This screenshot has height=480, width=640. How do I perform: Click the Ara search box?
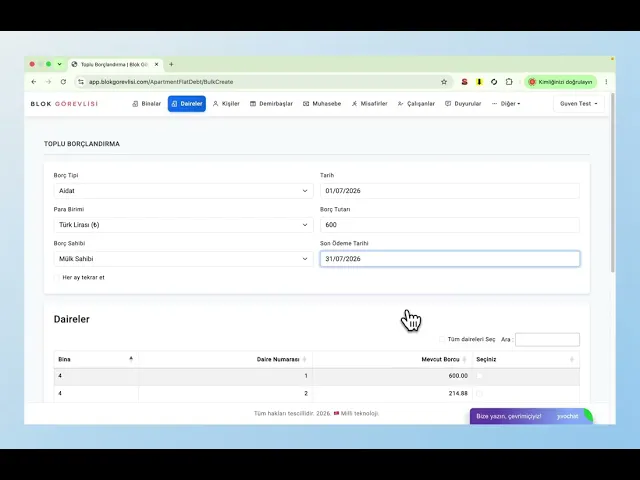point(547,340)
